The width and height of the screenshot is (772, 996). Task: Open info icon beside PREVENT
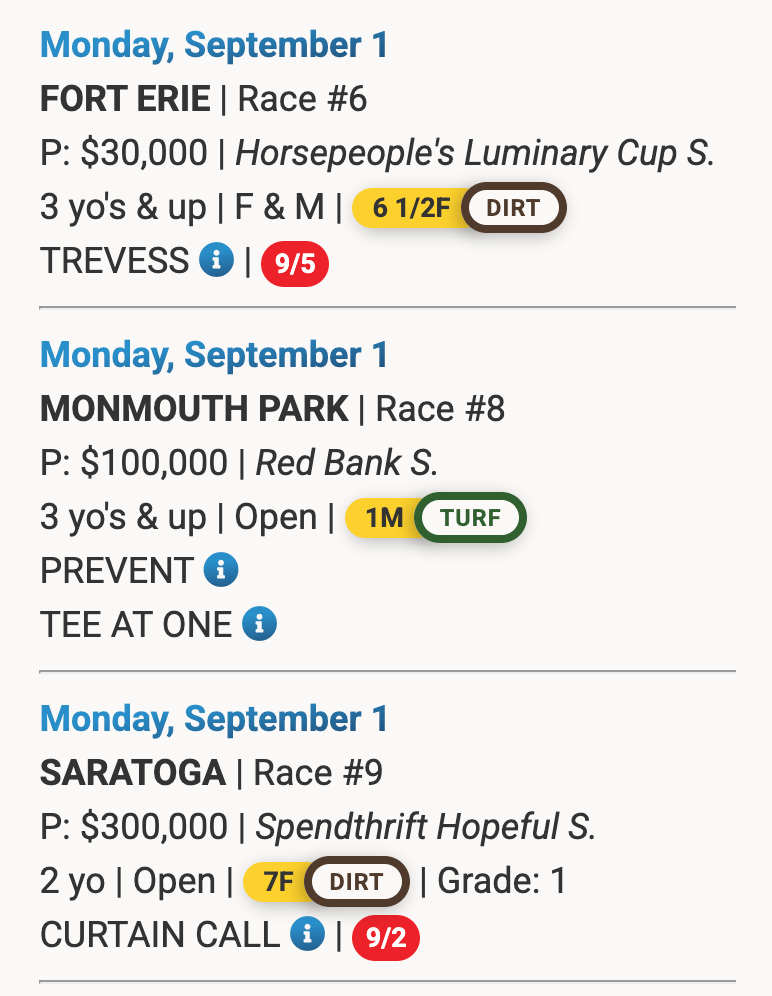pyautogui.click(x=221, y=571)
